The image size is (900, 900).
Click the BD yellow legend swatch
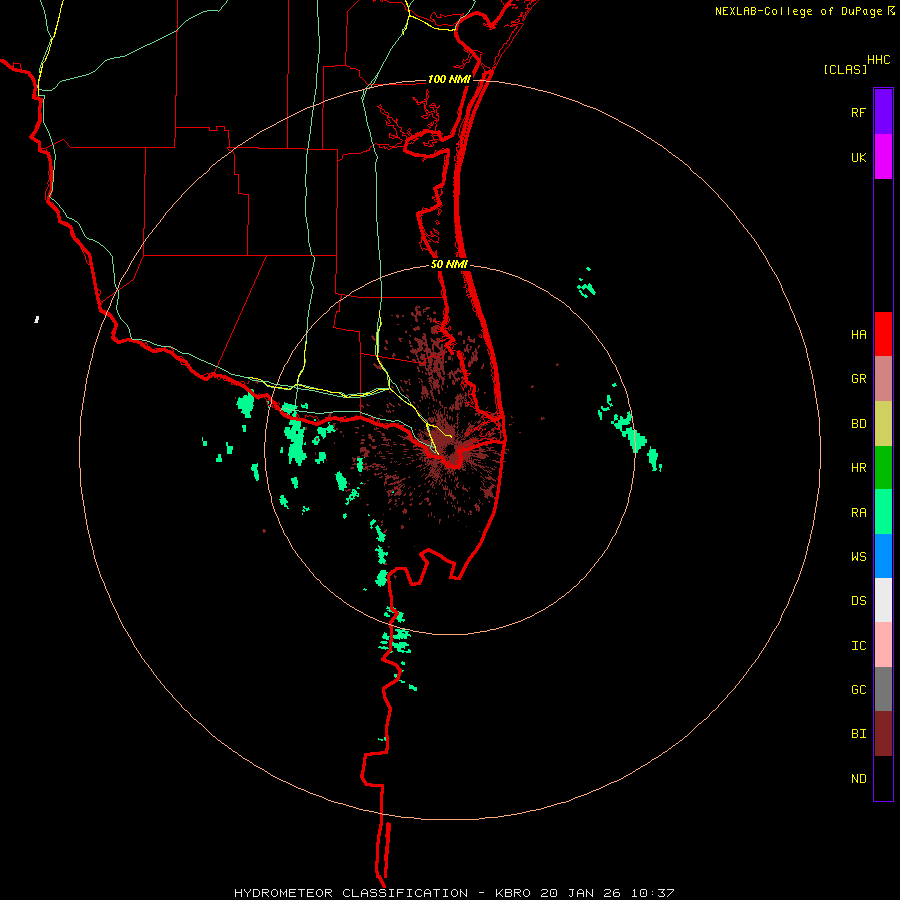click(x=883, y=424)
